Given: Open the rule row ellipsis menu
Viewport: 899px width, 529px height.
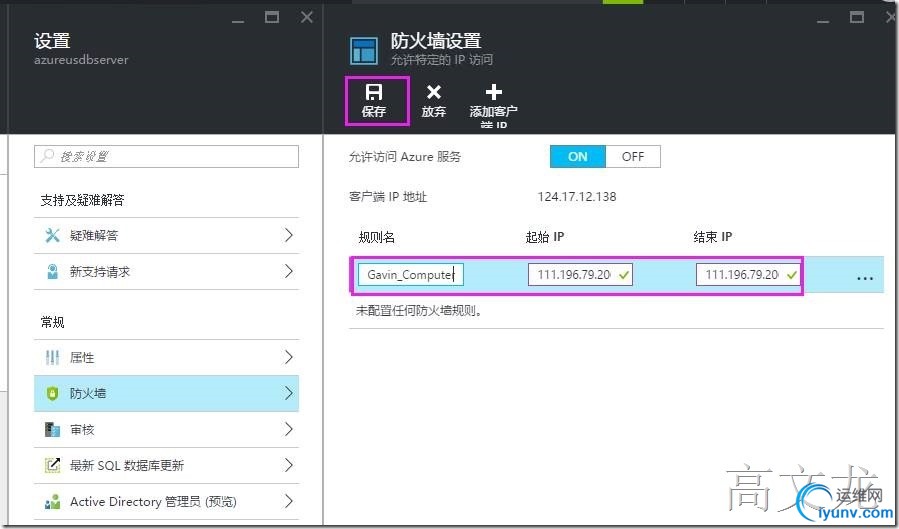Looking at the screenshot, I should pyautogui.click(x=865, y=278).
